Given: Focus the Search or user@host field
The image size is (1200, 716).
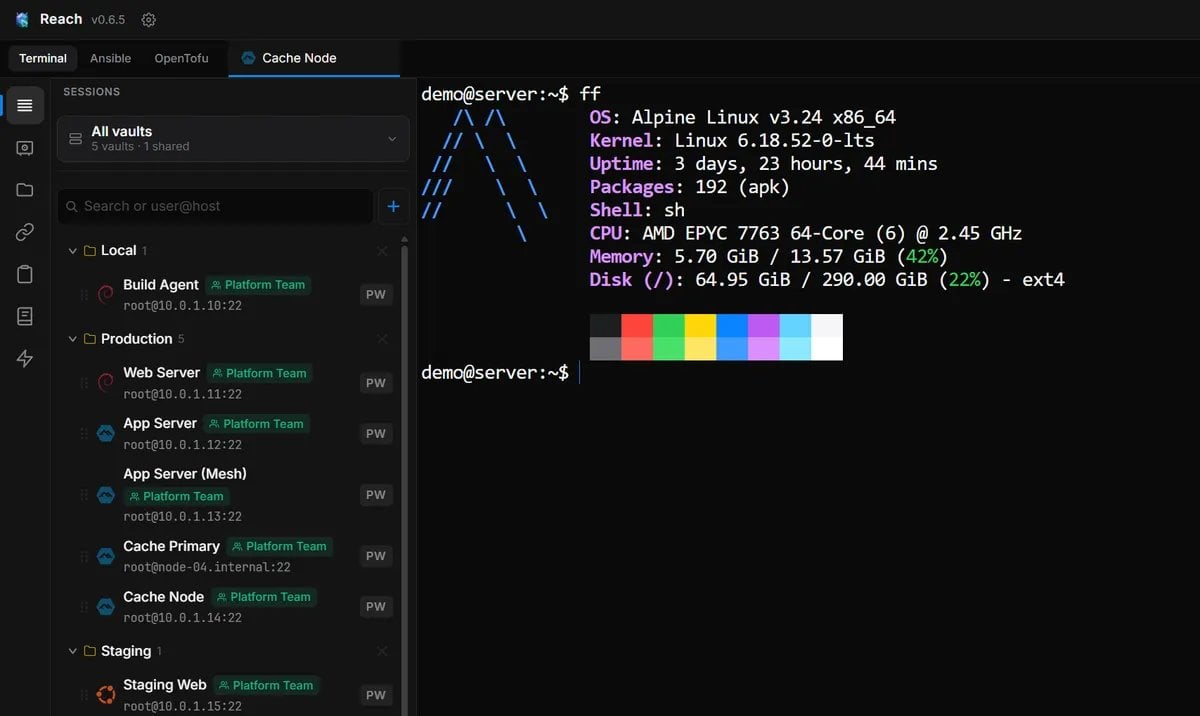Looking at the screenshot, I should [215, 206].
